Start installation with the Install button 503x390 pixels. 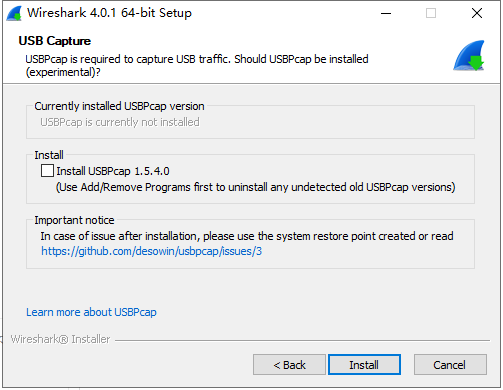(x=364, y=365)
